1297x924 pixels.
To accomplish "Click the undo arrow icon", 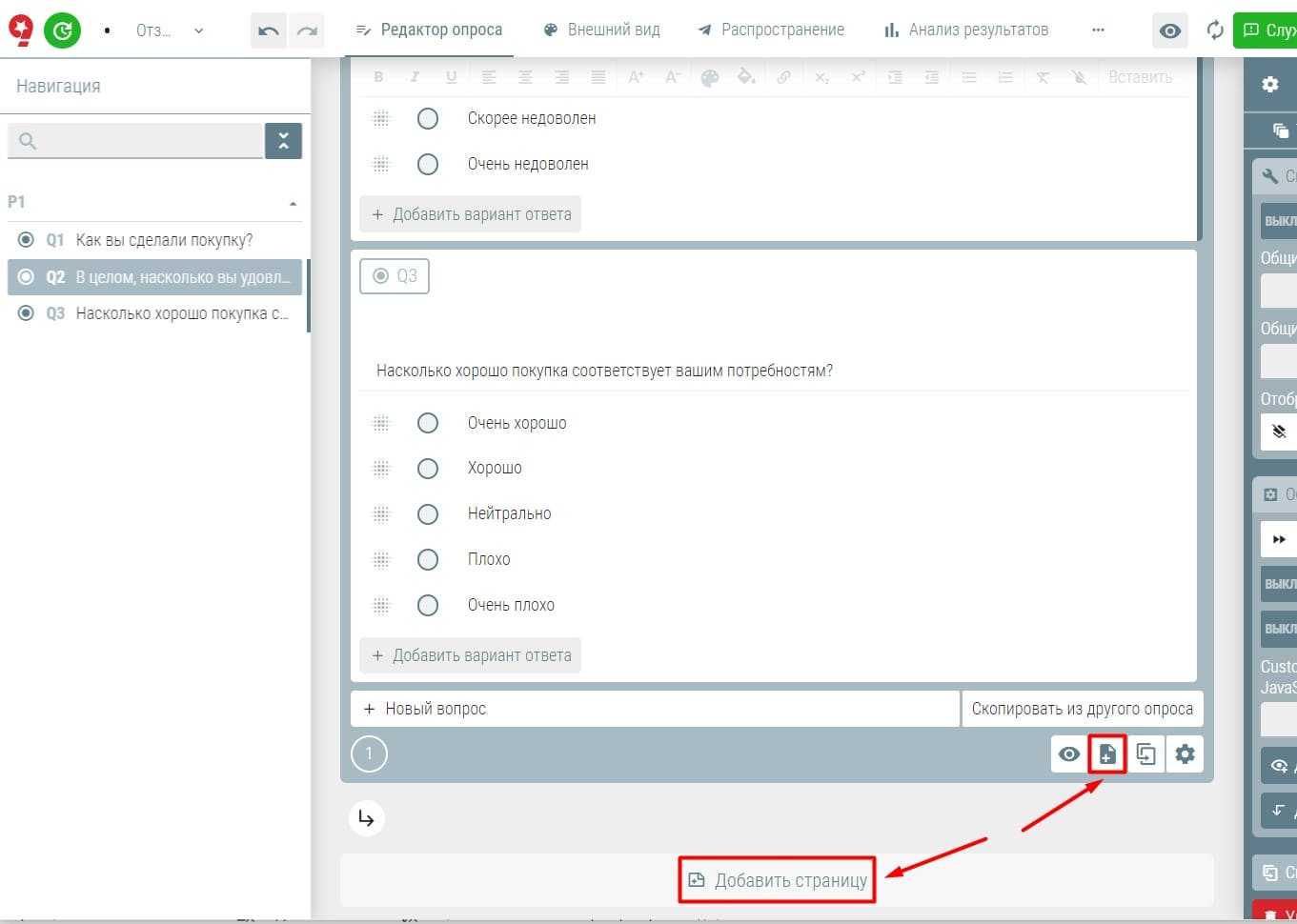I will click(269, 30).
